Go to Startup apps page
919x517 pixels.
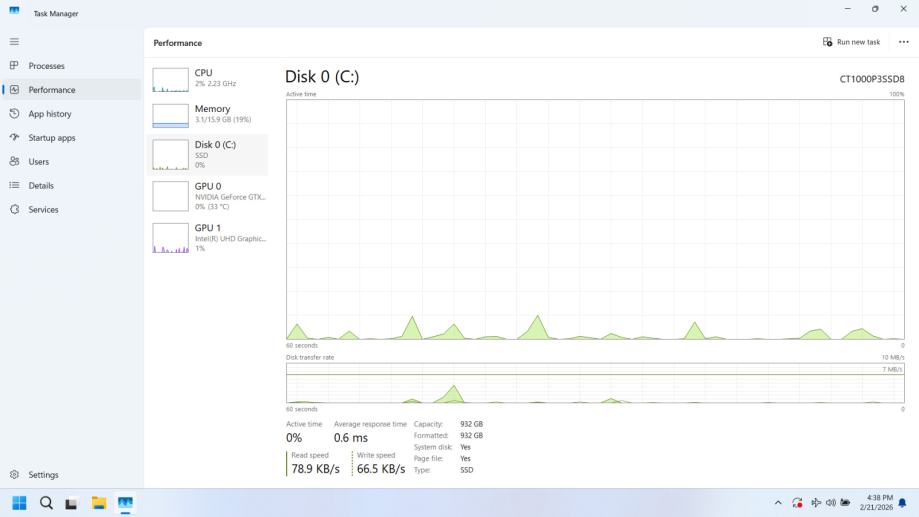click(52, 138)
